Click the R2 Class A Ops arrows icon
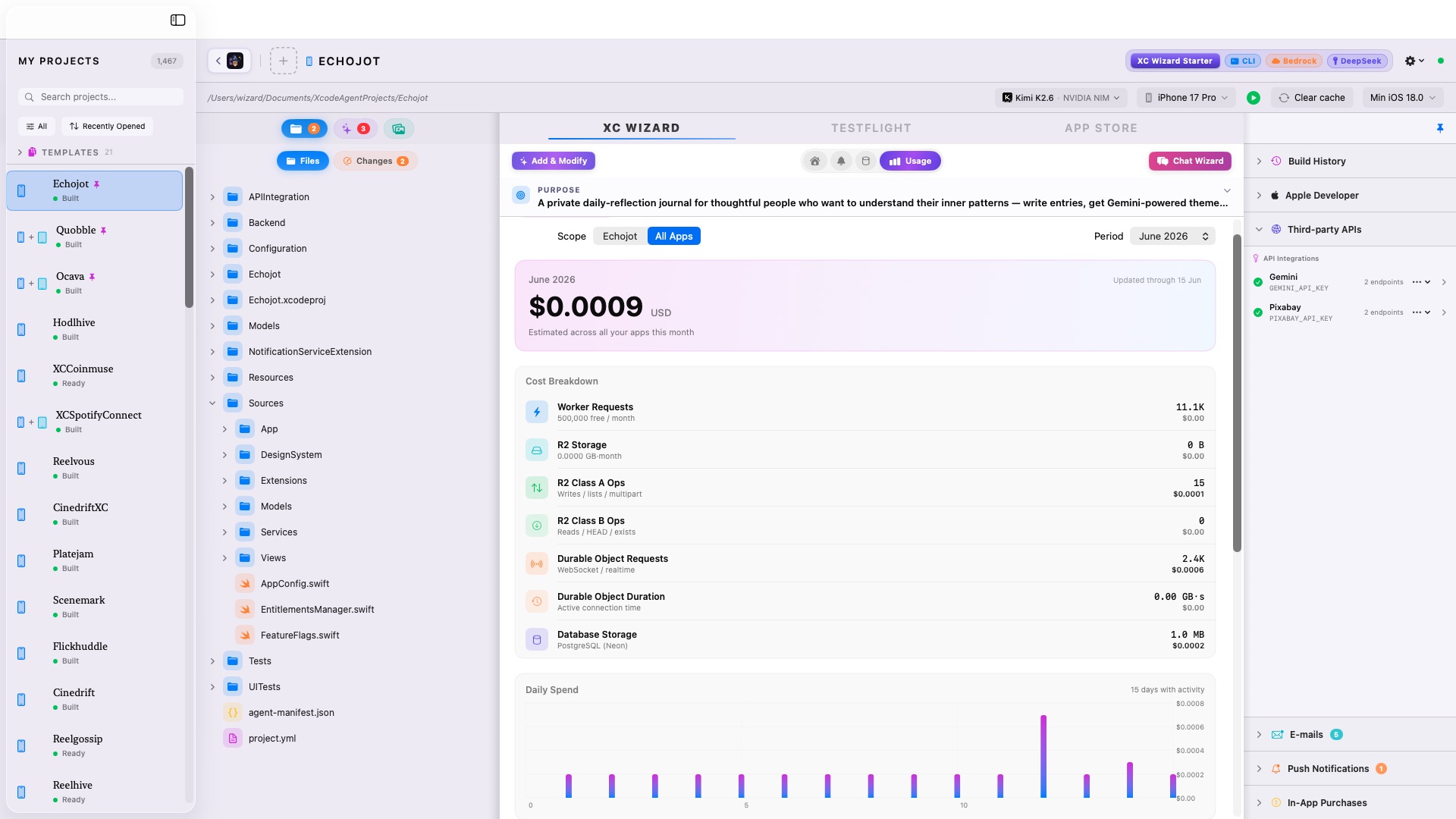 tap(537, 488)
